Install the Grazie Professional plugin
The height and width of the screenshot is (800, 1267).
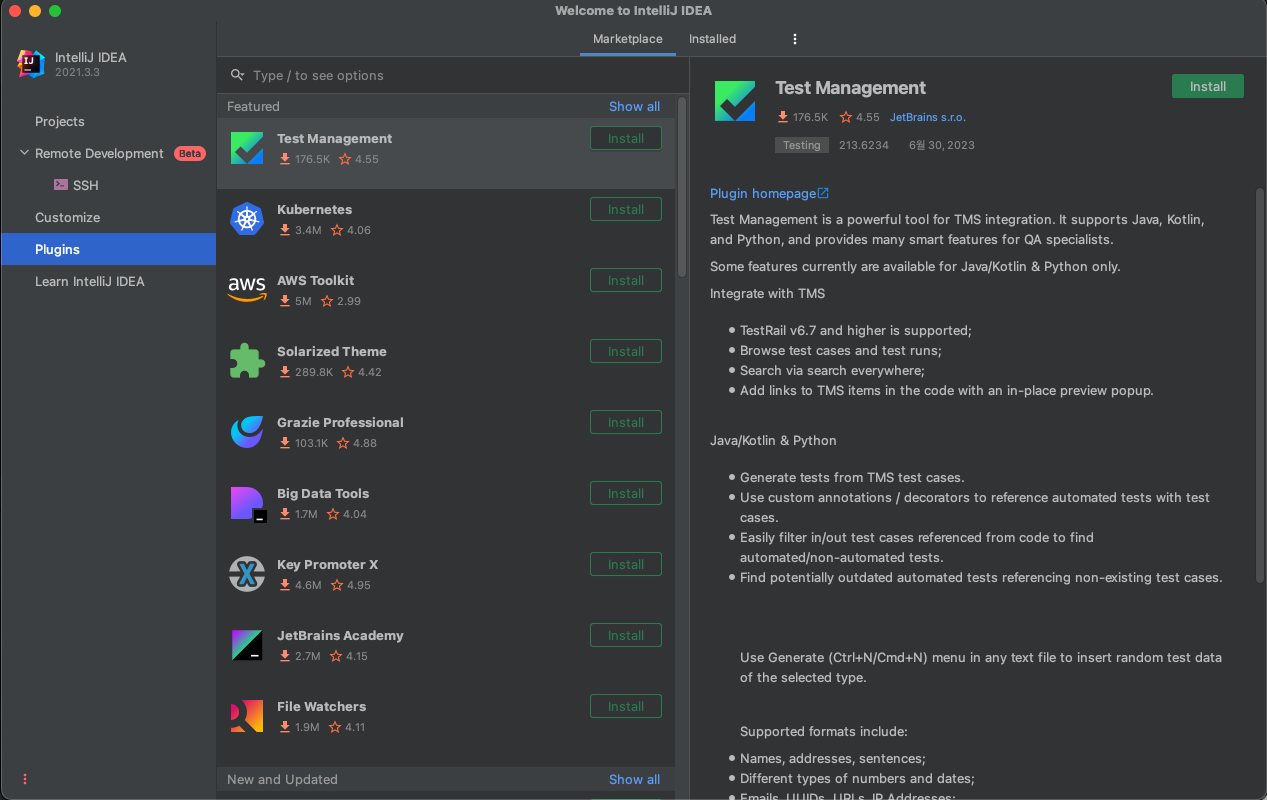[x=626, y=422]
